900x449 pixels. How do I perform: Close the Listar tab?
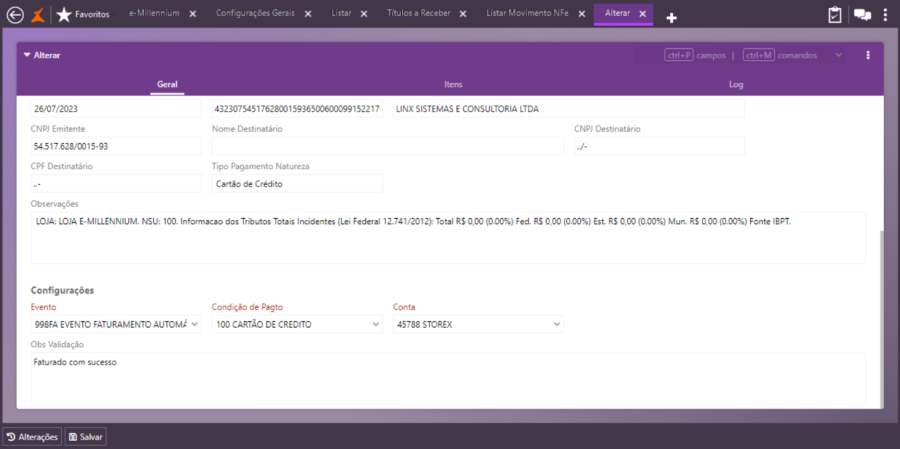coord(364,14)
